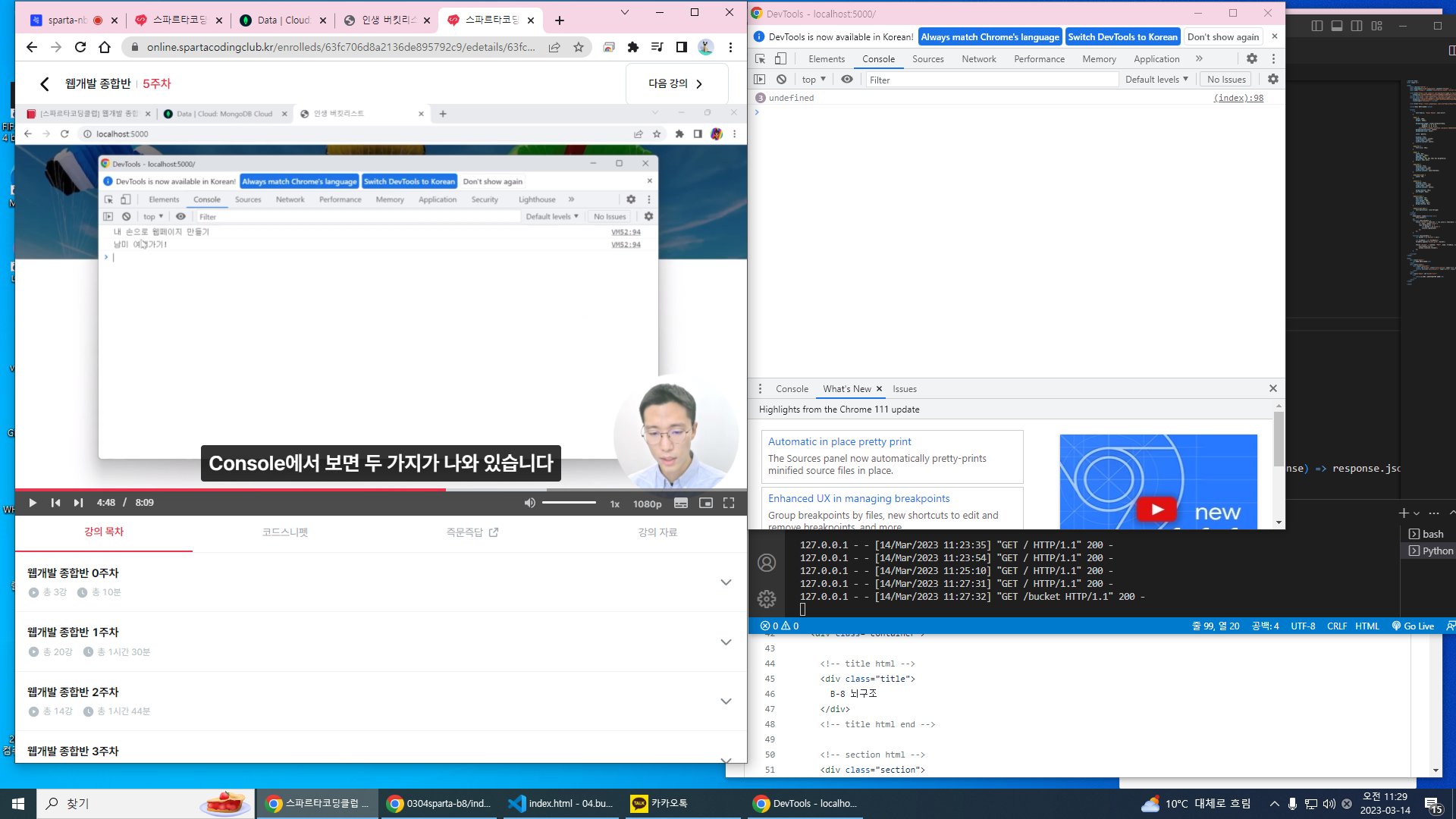Viewport: 1456px width, 819px height.
Task: Return to the course list with back chevron
Action: click(45, 83)
